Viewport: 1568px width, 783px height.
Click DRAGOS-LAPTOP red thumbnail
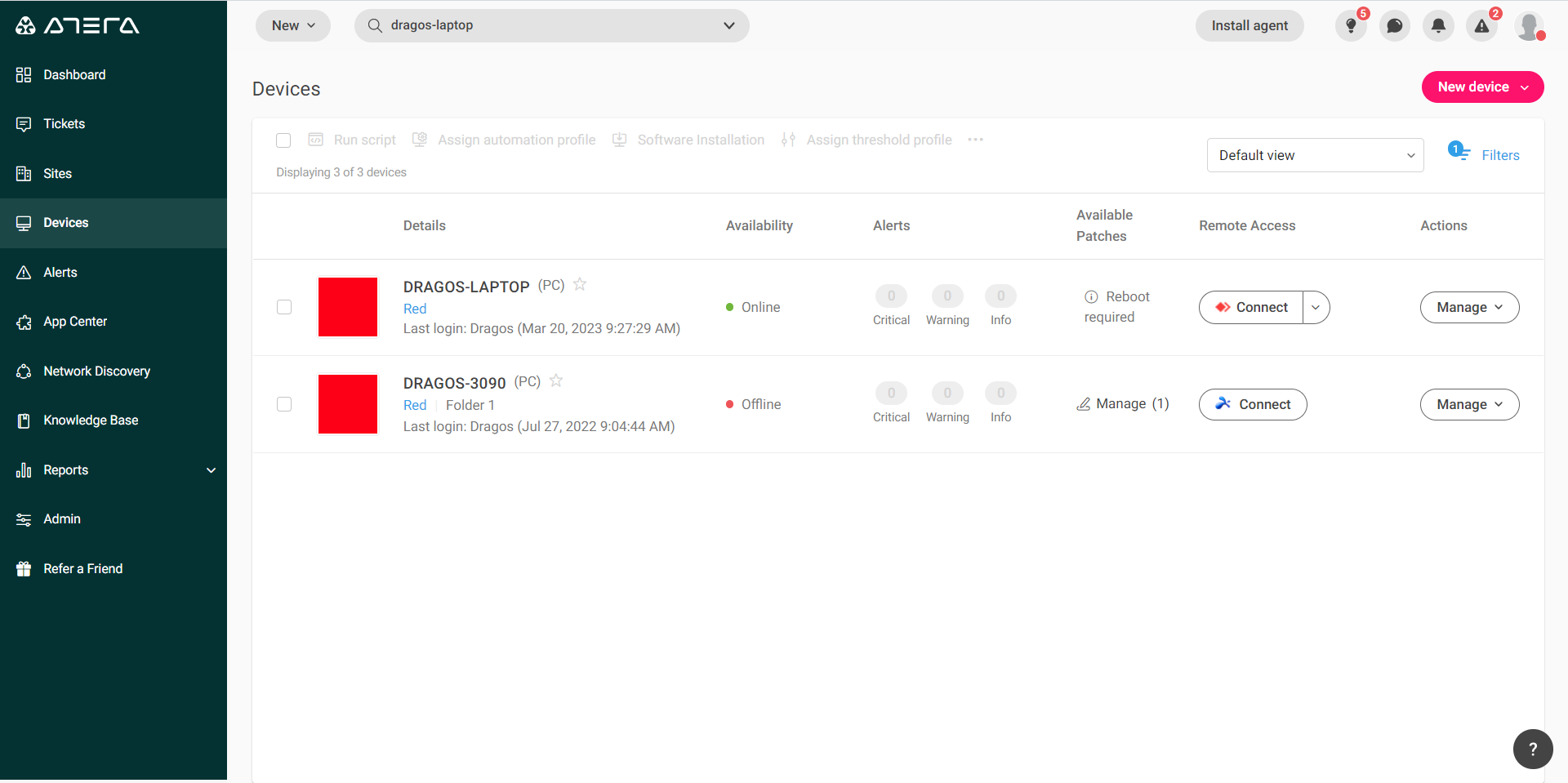pyautogui.click(x=348, y=307)
